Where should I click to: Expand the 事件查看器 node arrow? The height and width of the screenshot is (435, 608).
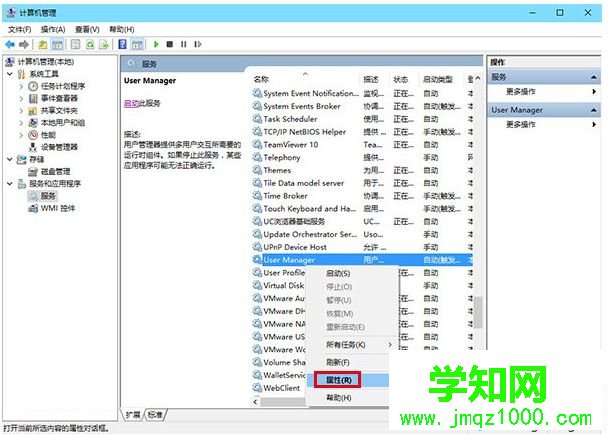tap(21, 98)
